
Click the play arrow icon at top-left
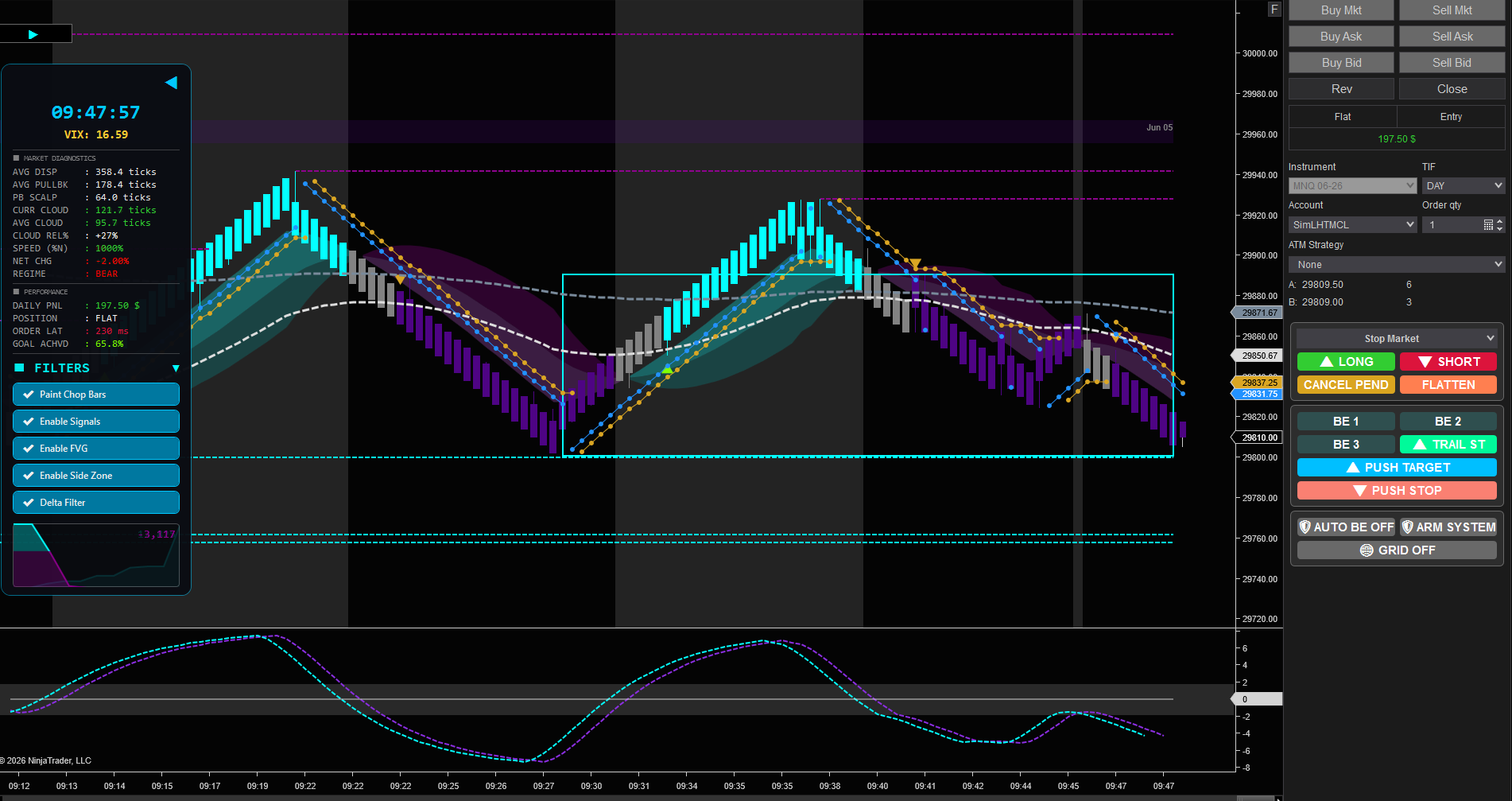point(33,34)
